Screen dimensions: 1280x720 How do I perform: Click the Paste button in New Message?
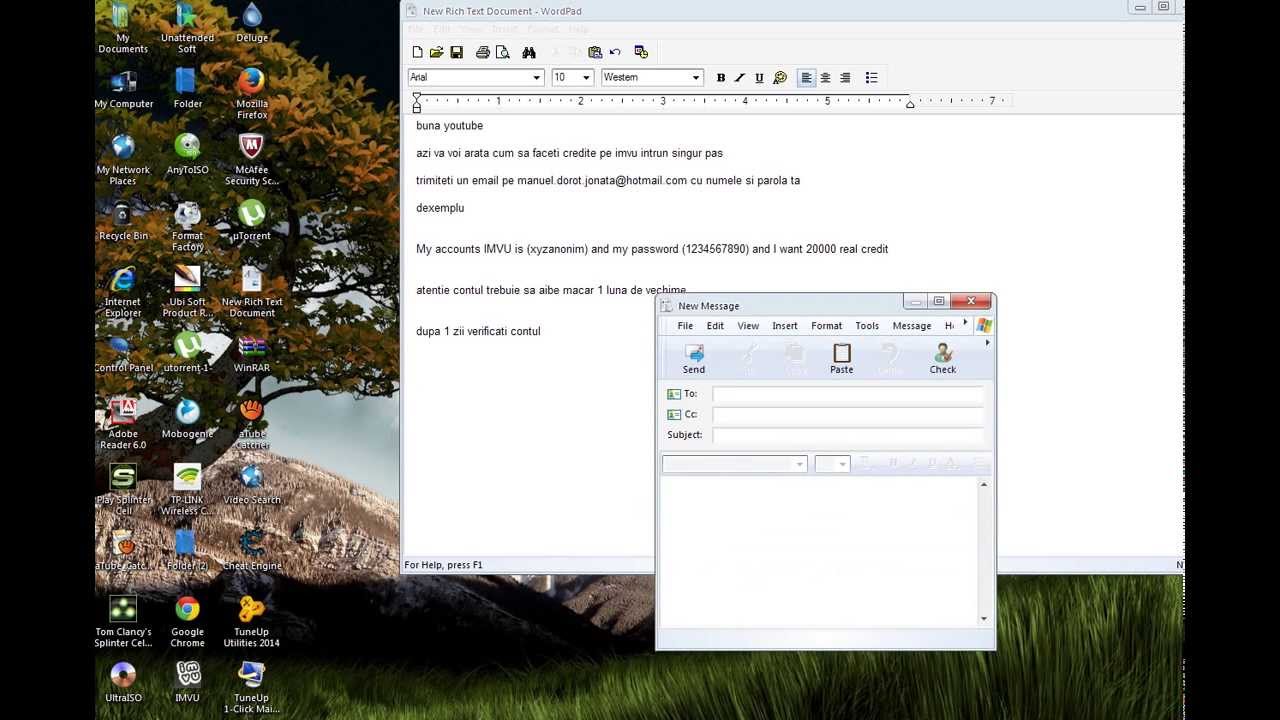pos(842,359)
